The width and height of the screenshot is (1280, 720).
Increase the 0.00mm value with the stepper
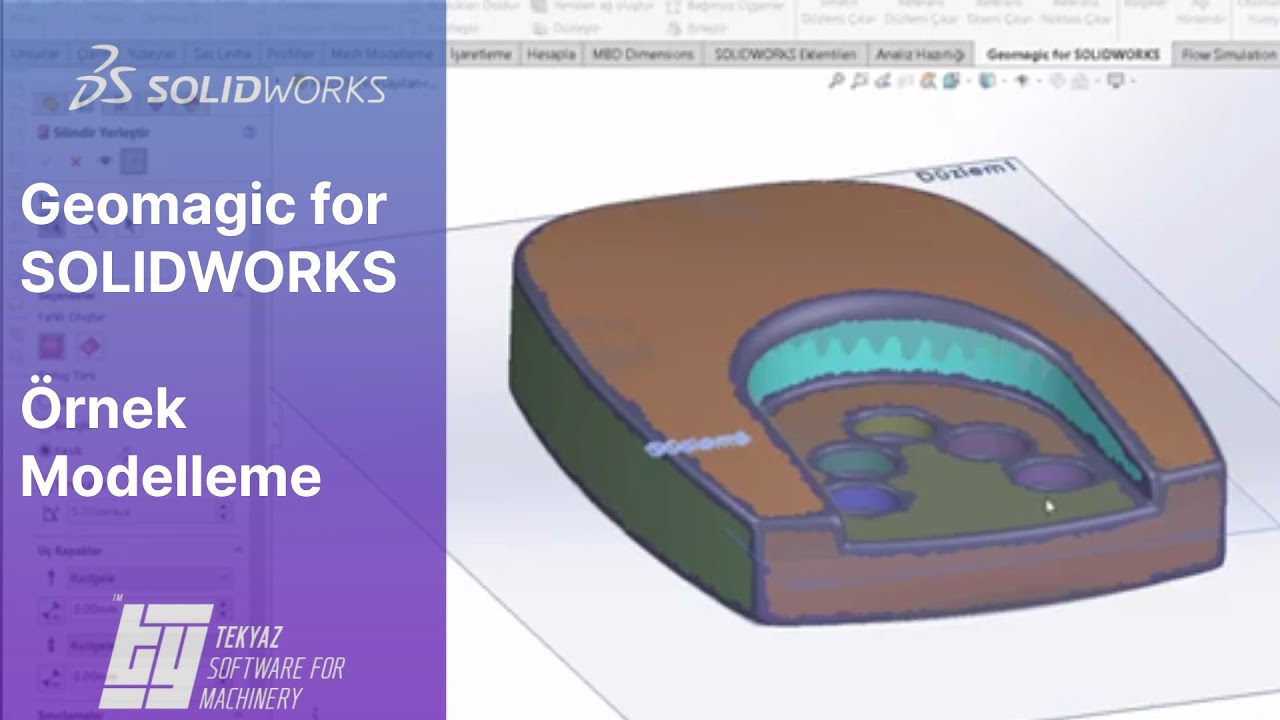[224, 605]
